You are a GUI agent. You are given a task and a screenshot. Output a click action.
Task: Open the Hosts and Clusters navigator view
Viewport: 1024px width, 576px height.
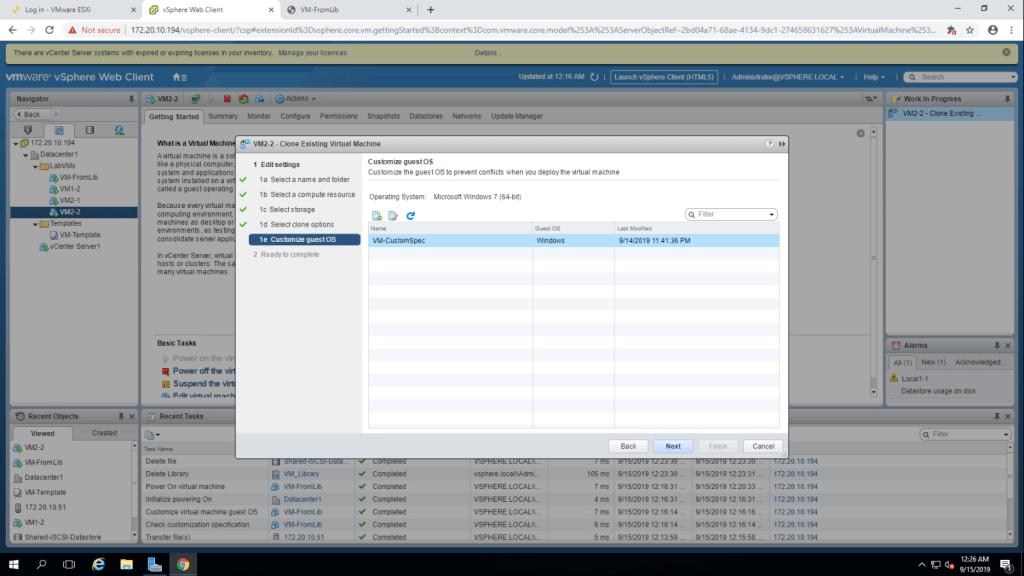click(x=27, y=130)
